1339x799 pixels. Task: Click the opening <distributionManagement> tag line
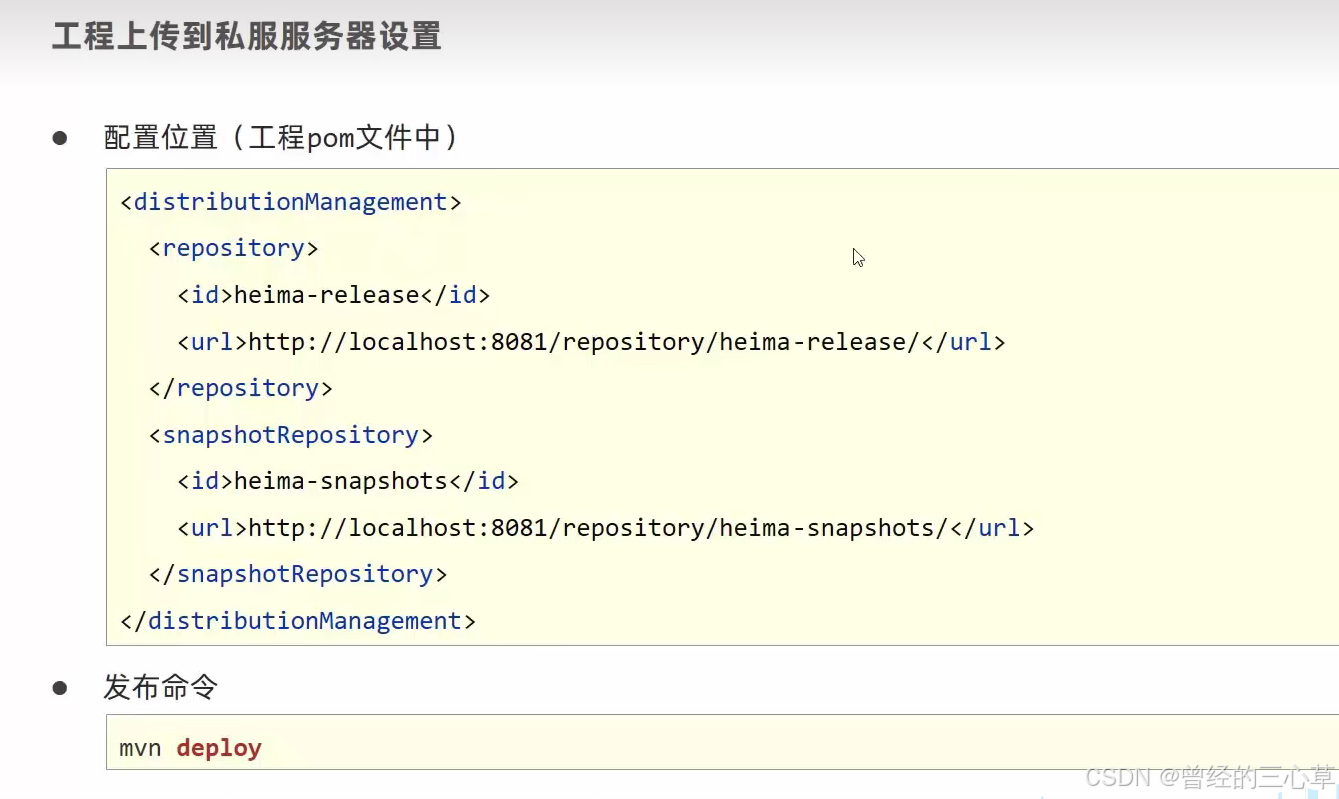click(x=291, y=202)
